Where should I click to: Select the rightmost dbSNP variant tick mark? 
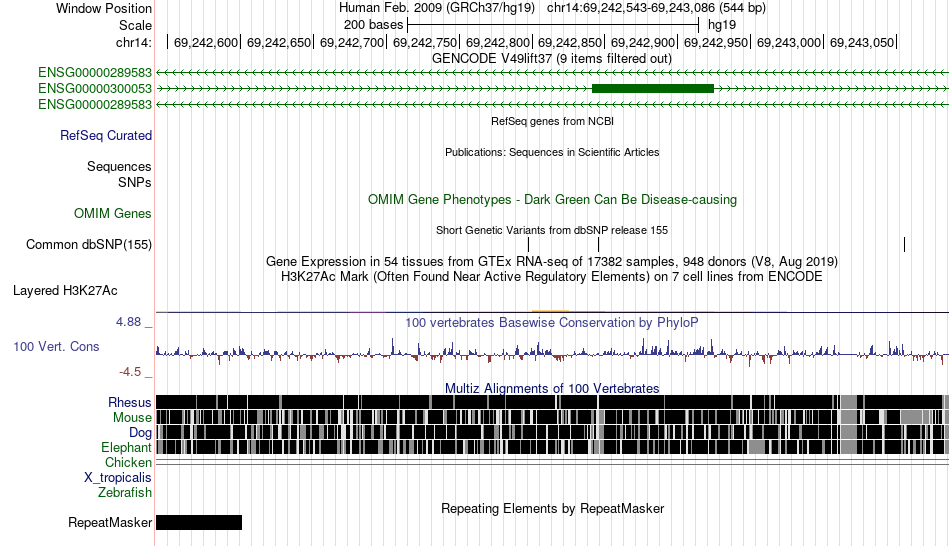click(x=905, y=244)
